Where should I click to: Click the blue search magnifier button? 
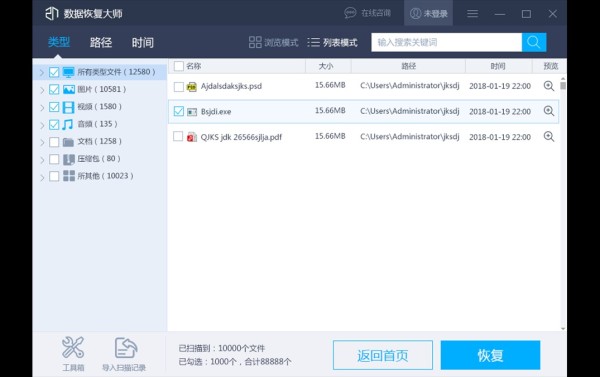pyautogui.click(x=533, y=42)
